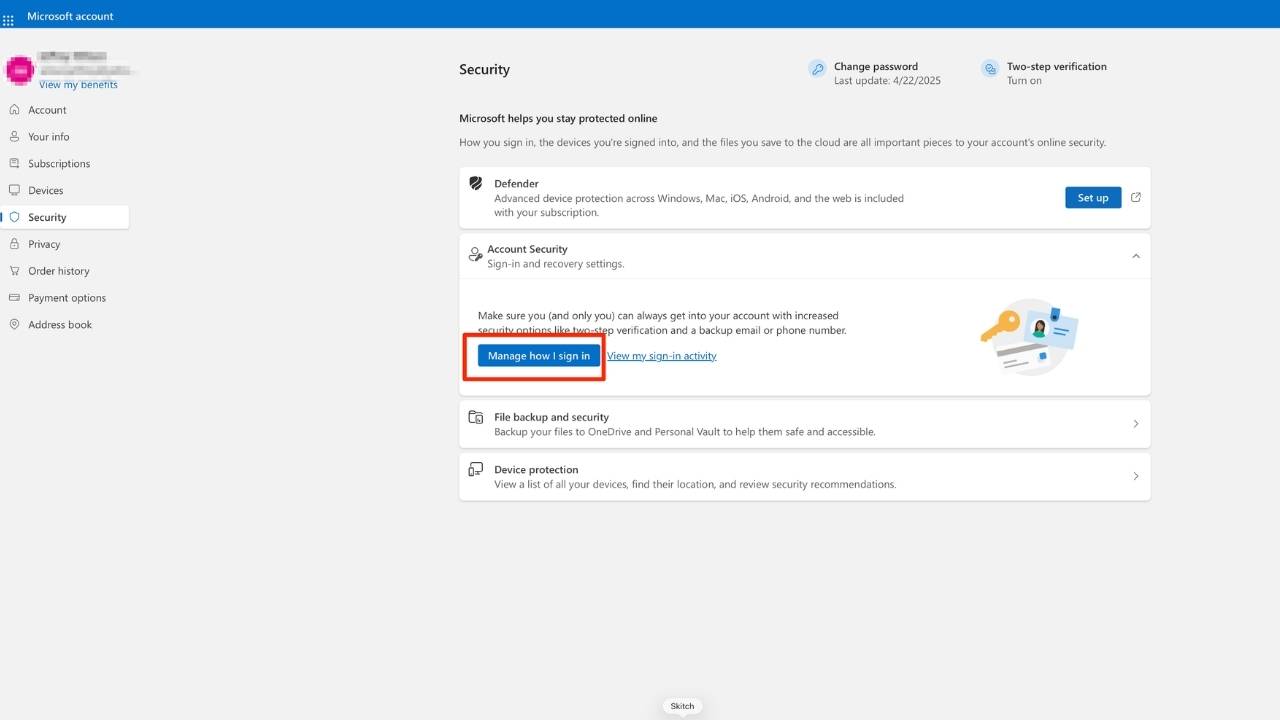This screenshot has width=1280, height=720.
Task: Collapse the Account Security section chevron
Action: pos(1136,256)
